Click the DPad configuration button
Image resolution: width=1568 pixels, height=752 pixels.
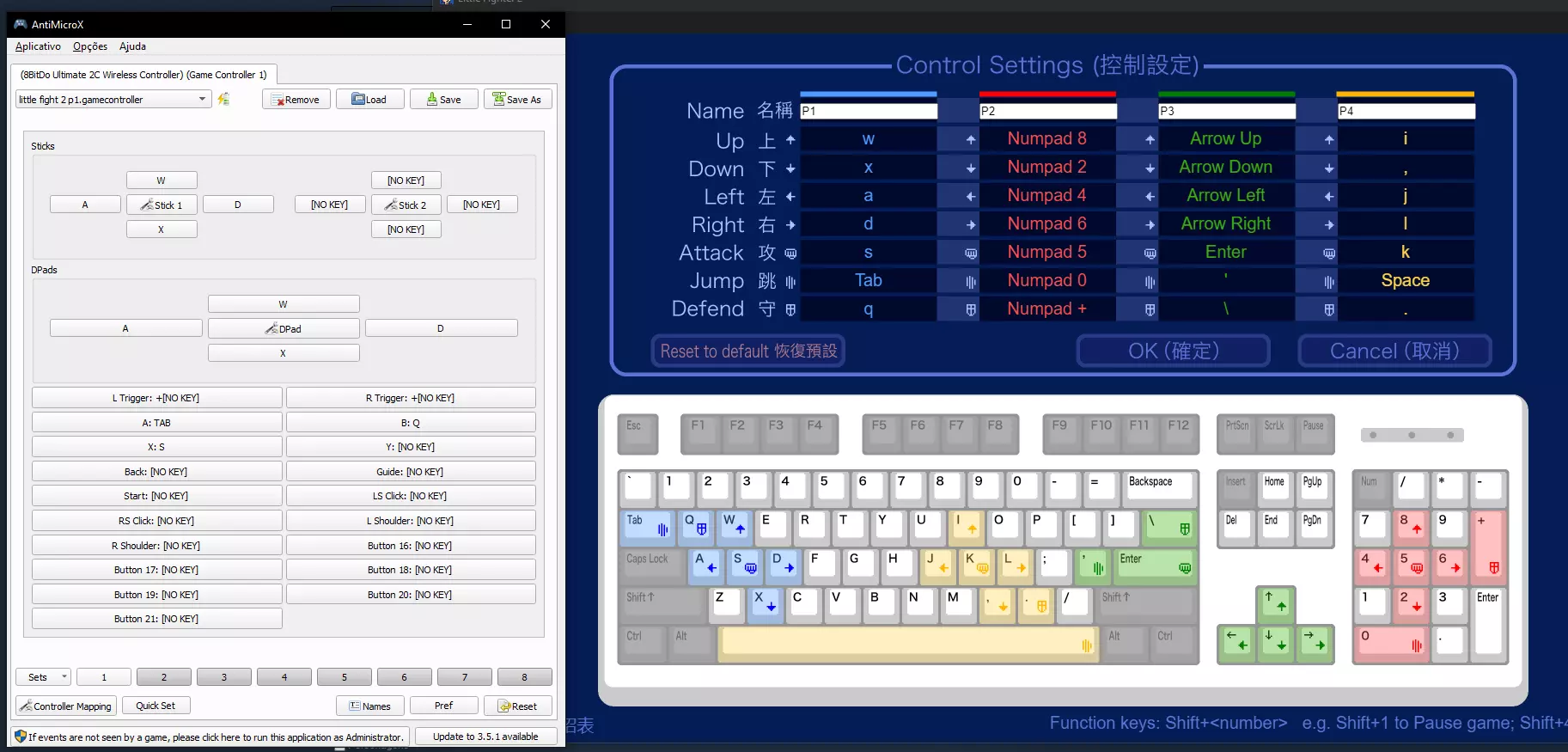pyautogui.click(x=284, y=328)
